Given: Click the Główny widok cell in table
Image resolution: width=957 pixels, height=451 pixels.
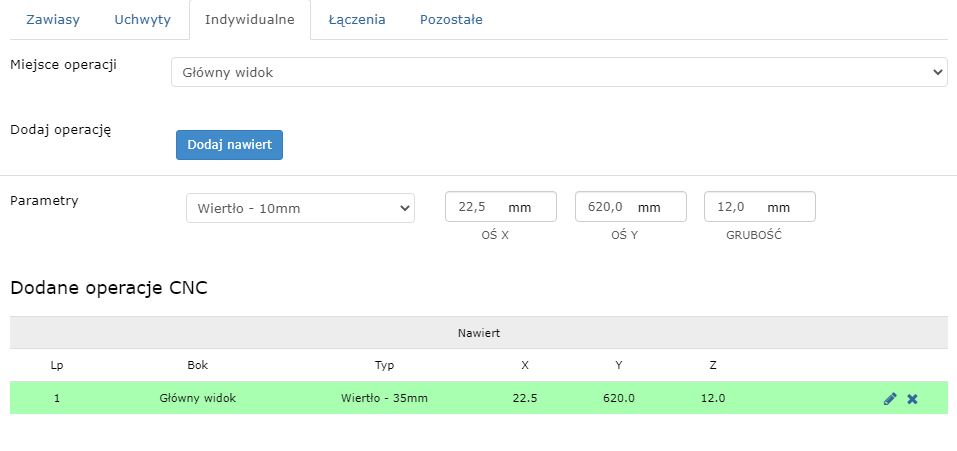Looking at the screenshot, I should click(198, 398).
